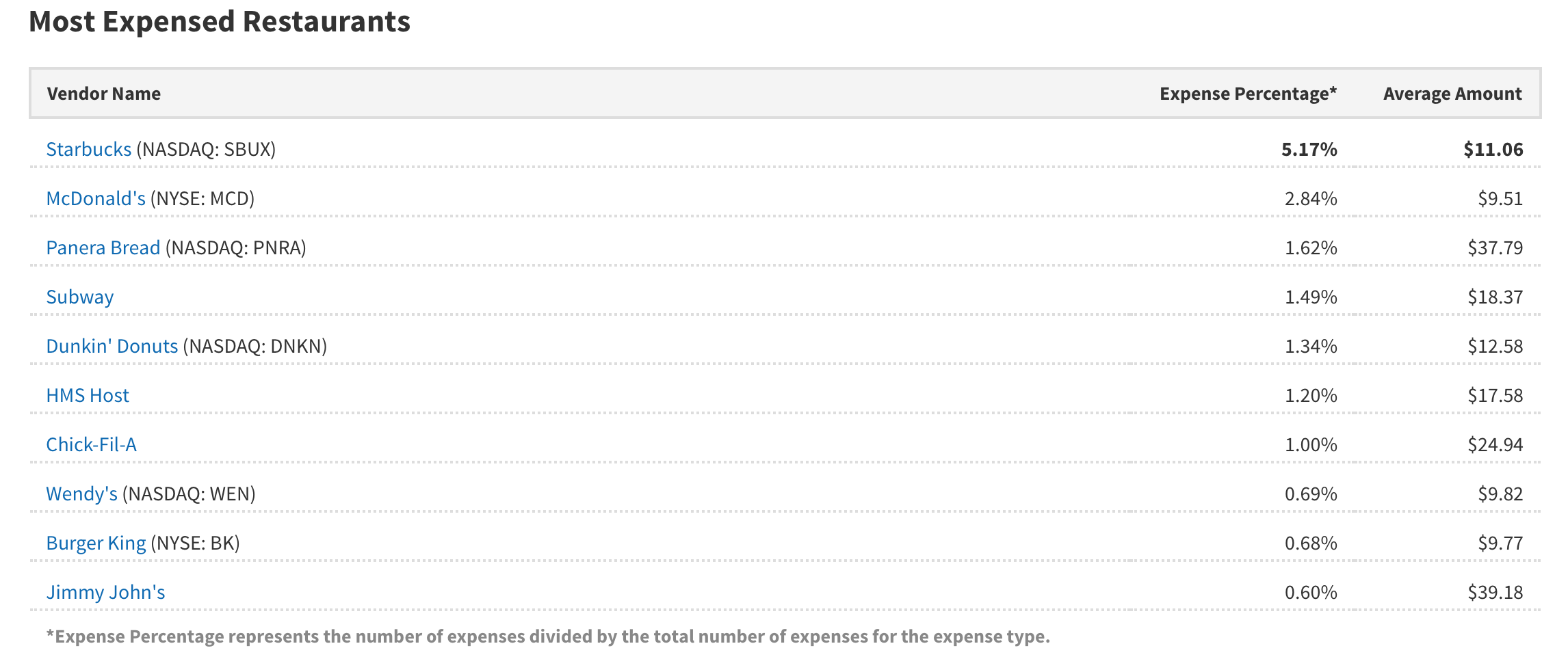
Task: Click the Chick-Fil-A link
Action: point(92,444)
